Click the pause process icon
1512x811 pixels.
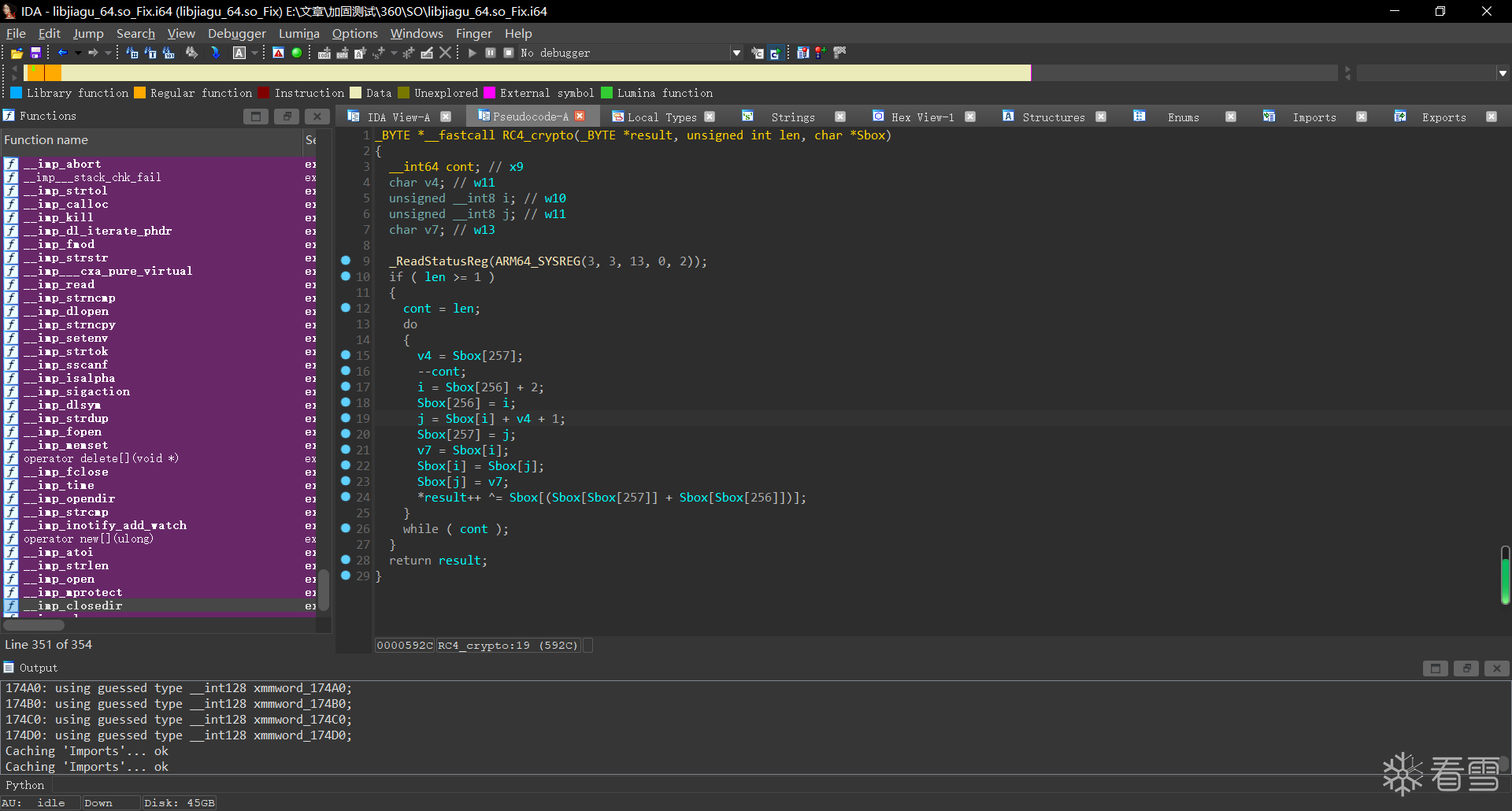[491, 53]
